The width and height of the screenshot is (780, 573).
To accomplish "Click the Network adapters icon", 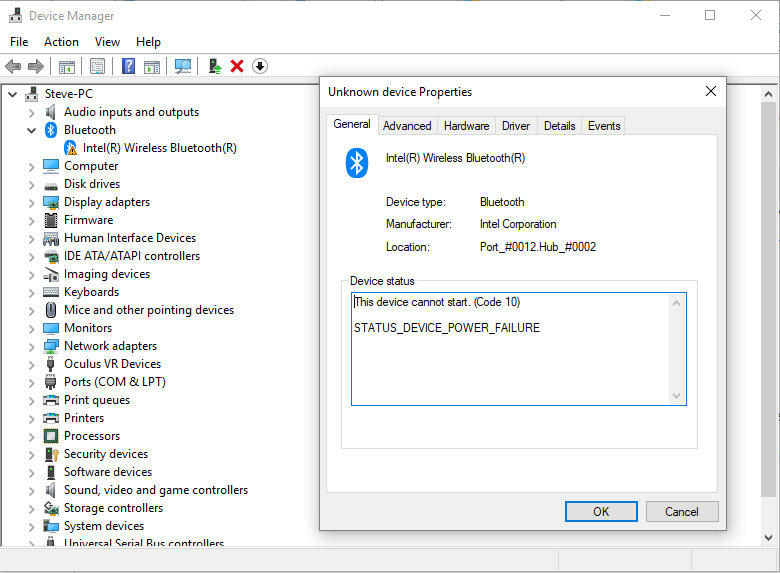I will [51, 346].
